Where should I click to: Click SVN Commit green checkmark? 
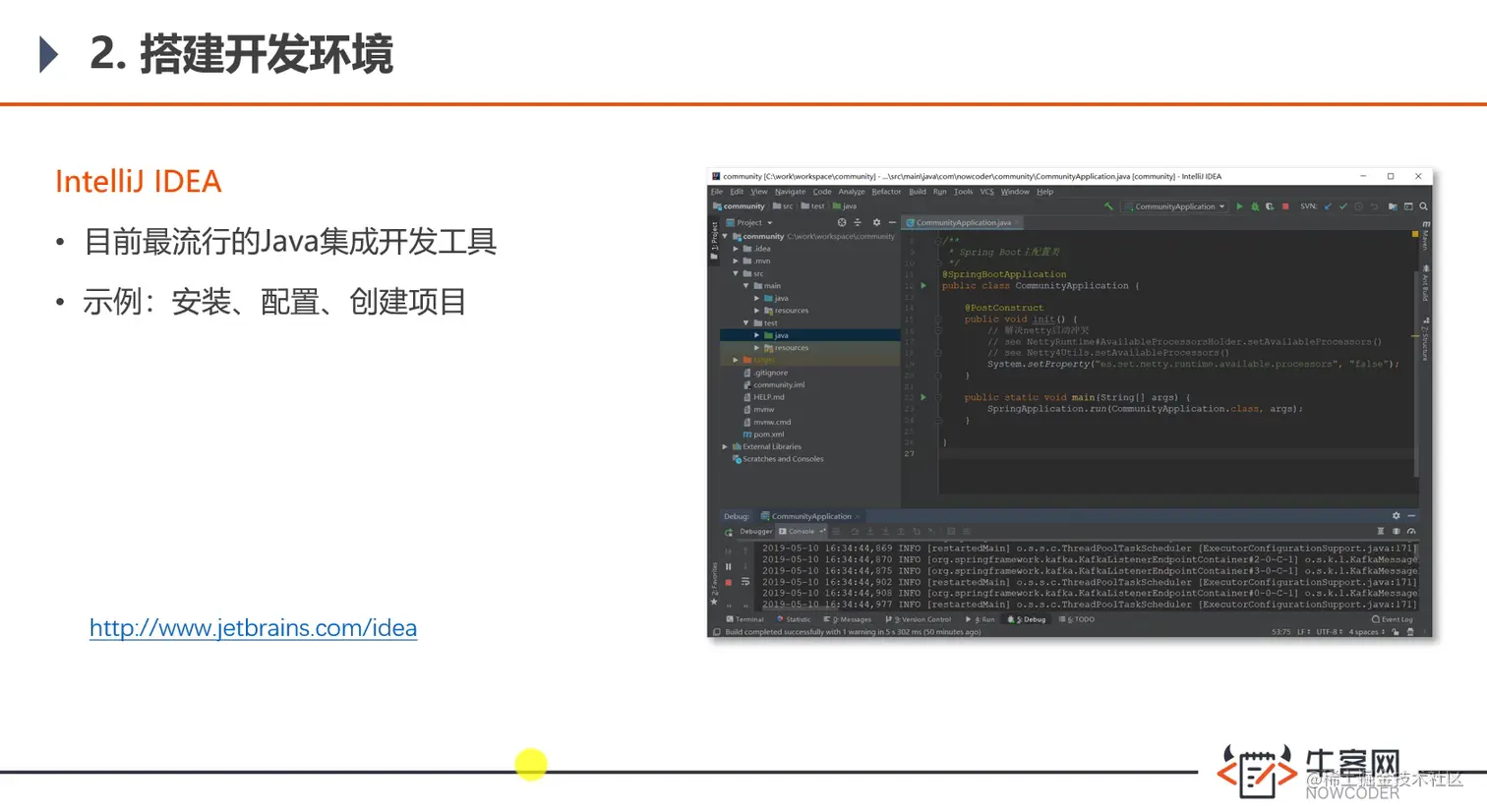[x=1343, y=206]
